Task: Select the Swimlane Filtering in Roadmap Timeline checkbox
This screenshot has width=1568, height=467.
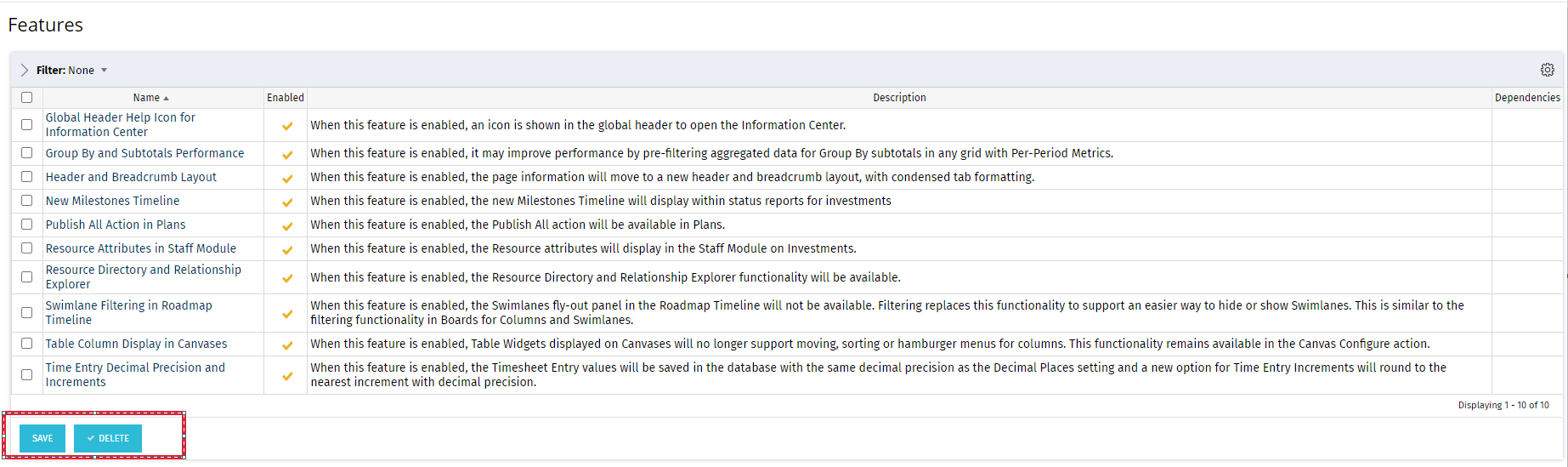Action: 27,313
